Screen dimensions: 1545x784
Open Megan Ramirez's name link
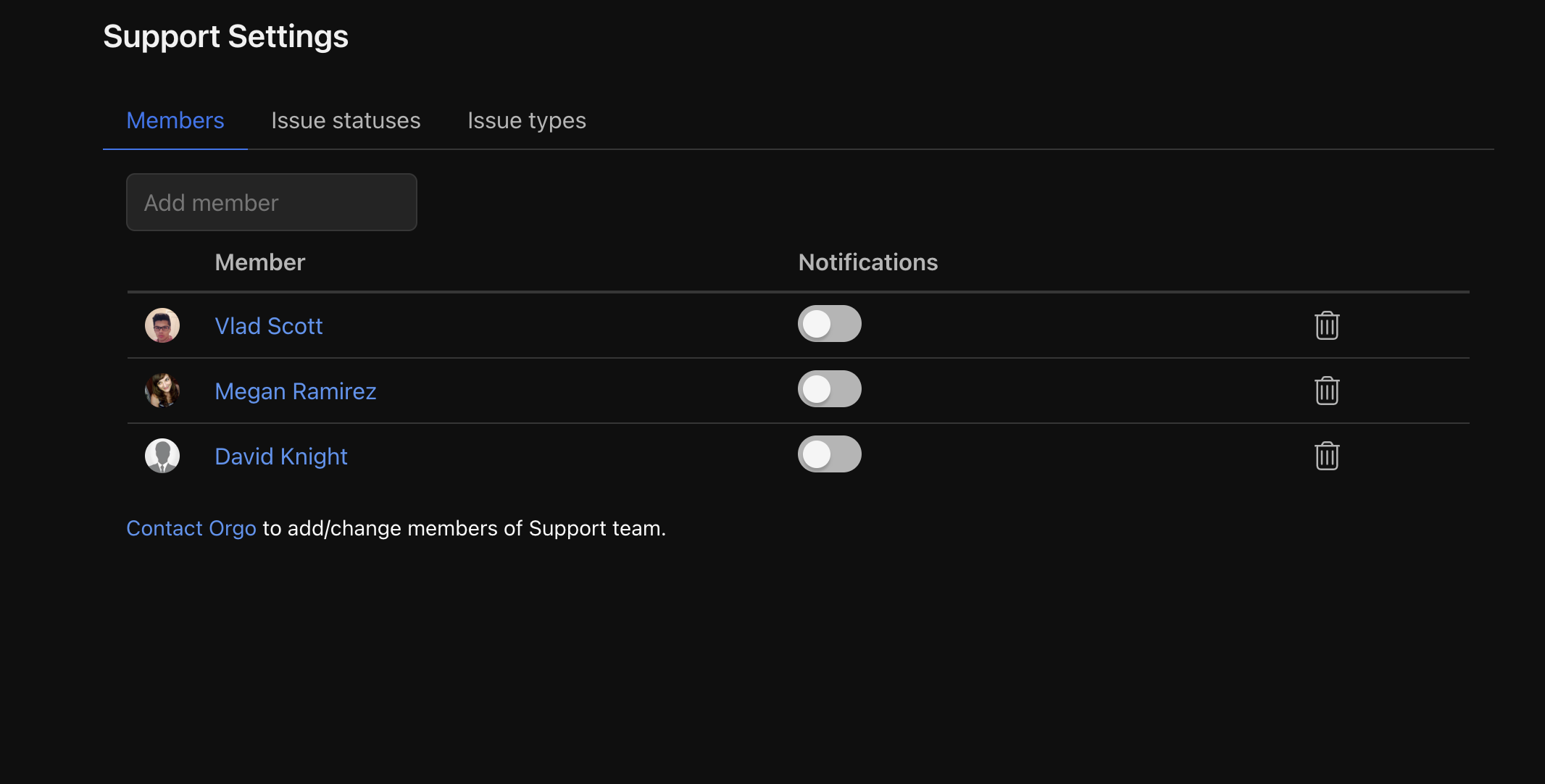point(295,391)
